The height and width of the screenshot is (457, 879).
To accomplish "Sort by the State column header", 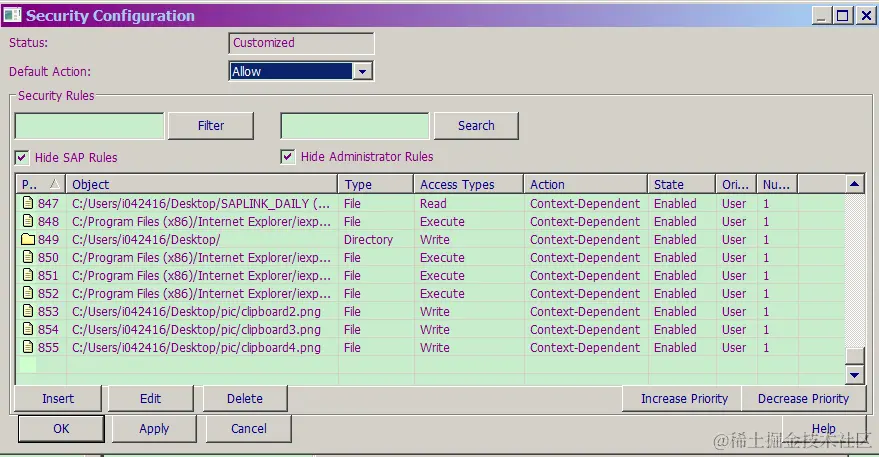I will (682, 184).
